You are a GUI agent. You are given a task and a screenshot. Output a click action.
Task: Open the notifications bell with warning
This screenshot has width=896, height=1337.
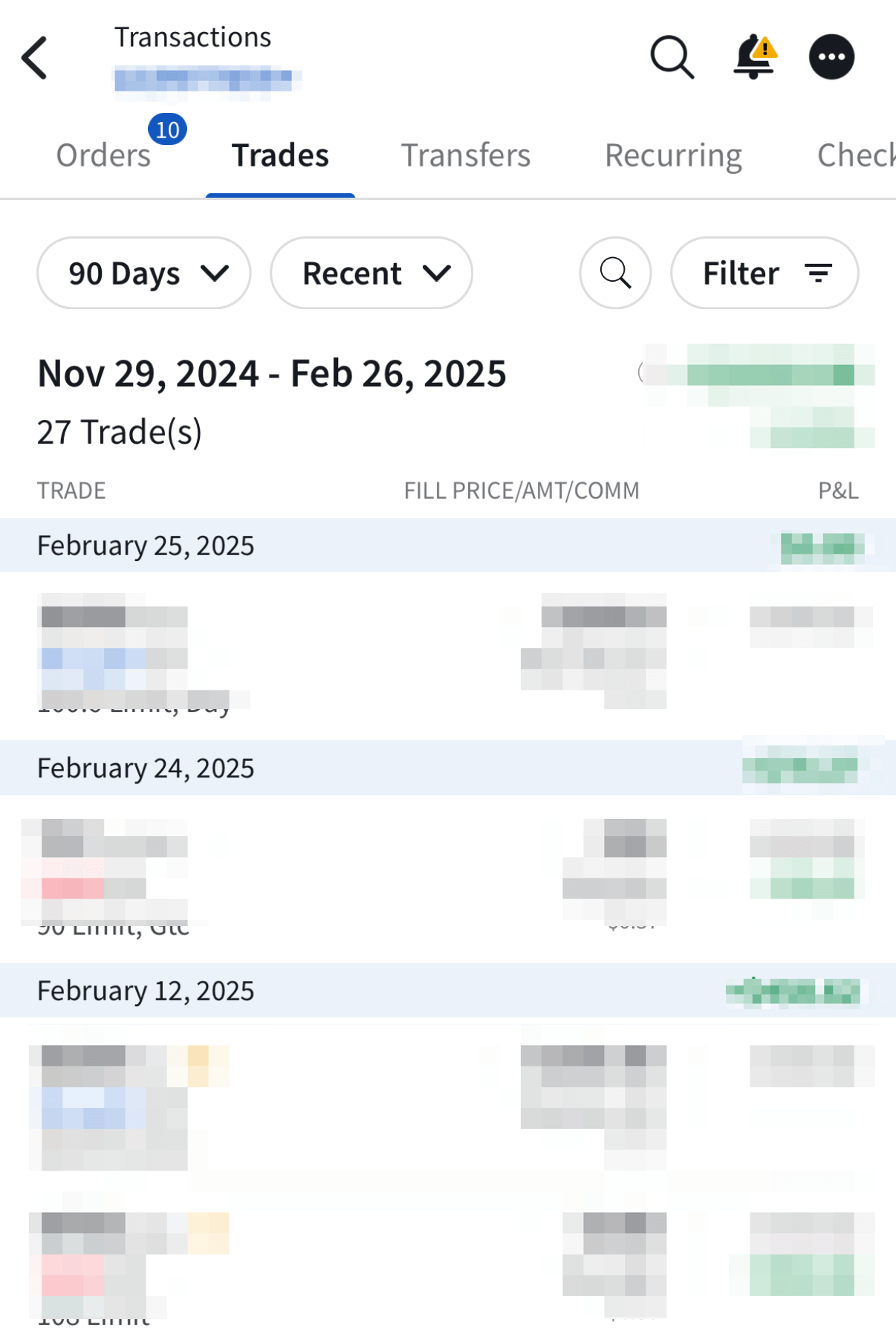pos(754,57)
